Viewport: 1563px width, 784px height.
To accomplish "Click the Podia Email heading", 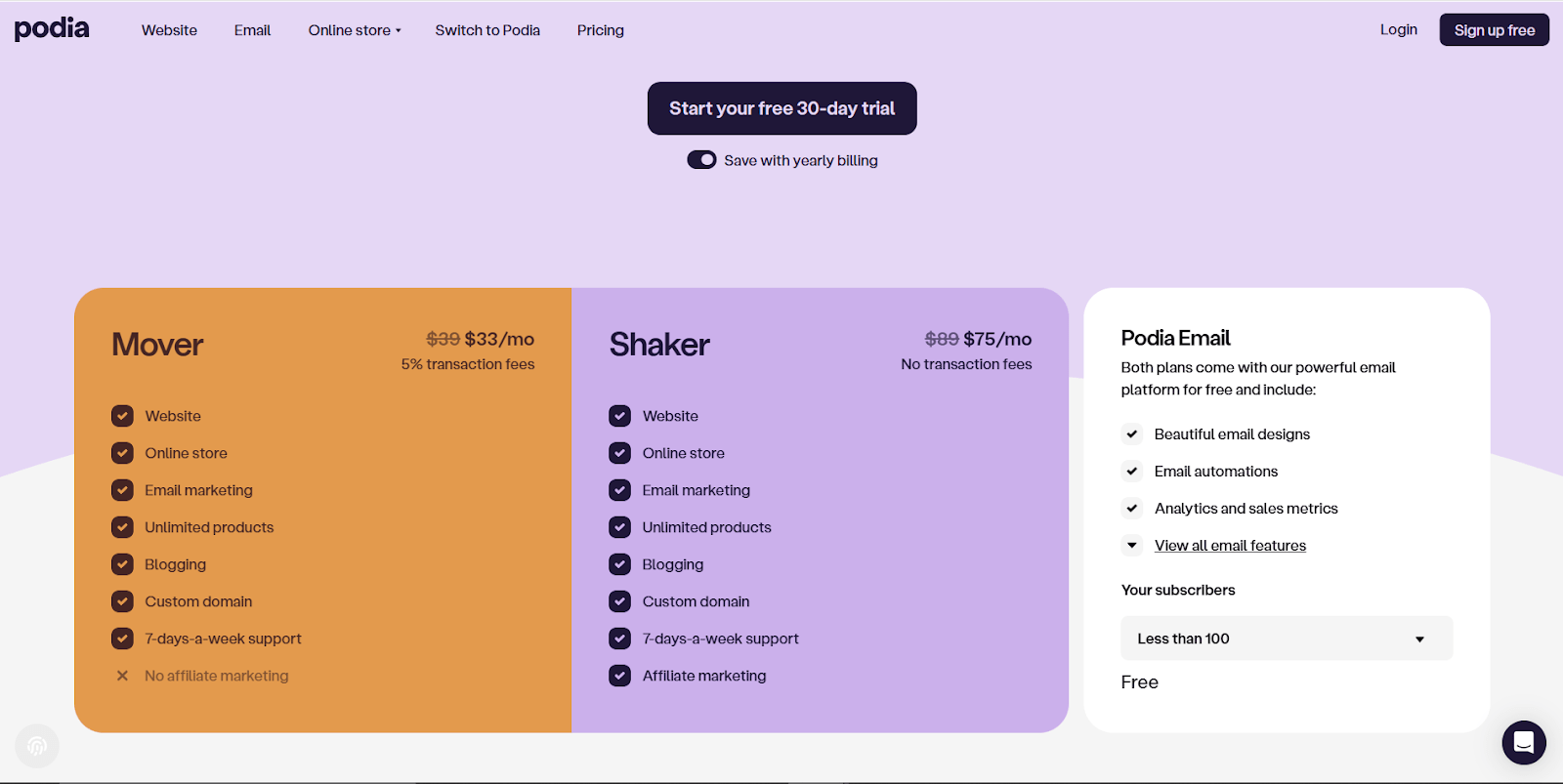I will (x=1175, y=338).
